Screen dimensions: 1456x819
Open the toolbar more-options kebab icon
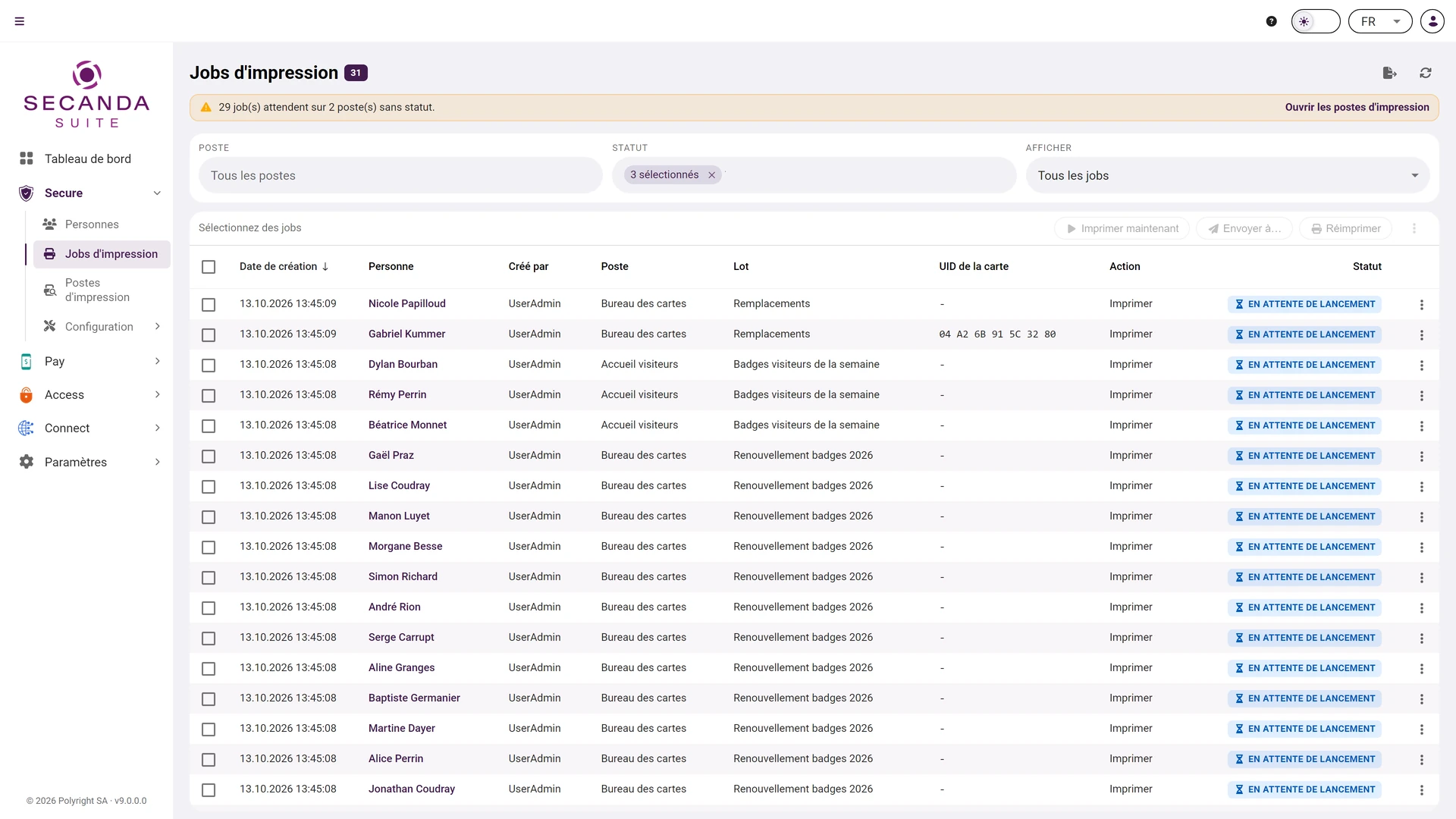point(1414,228)
